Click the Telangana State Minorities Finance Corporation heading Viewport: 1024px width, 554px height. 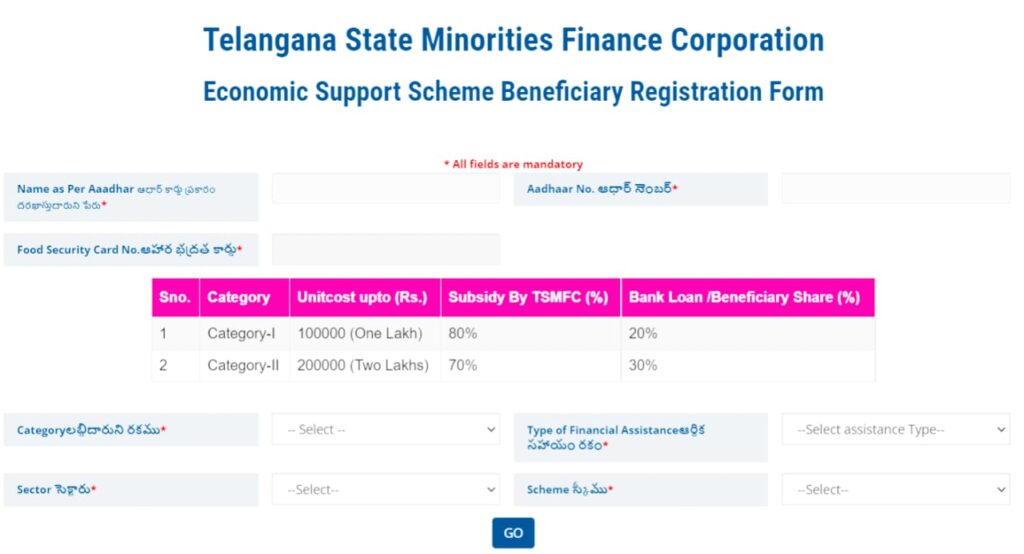[513, 41]
